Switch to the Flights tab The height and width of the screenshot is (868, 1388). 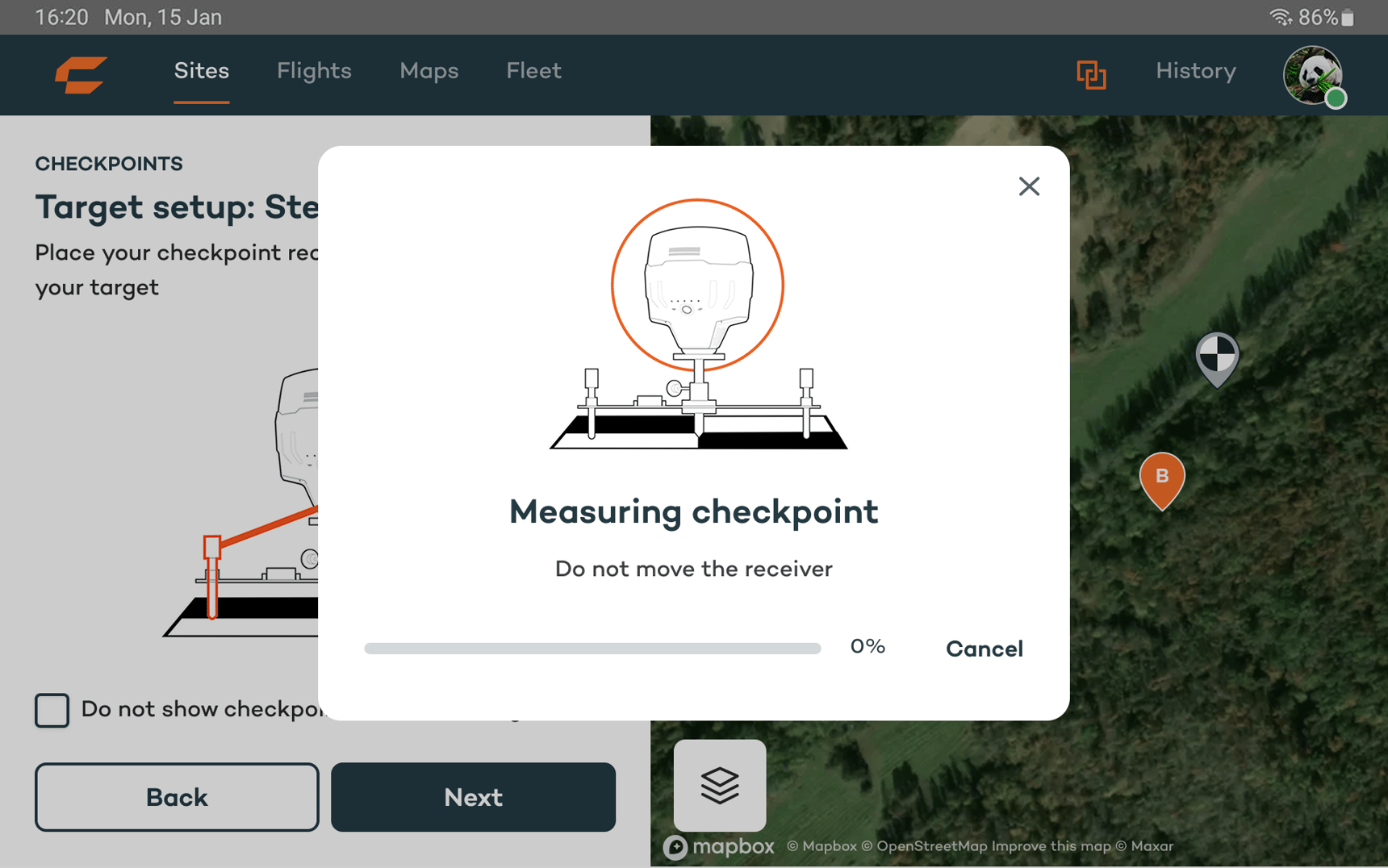click(x=314, y=71)
